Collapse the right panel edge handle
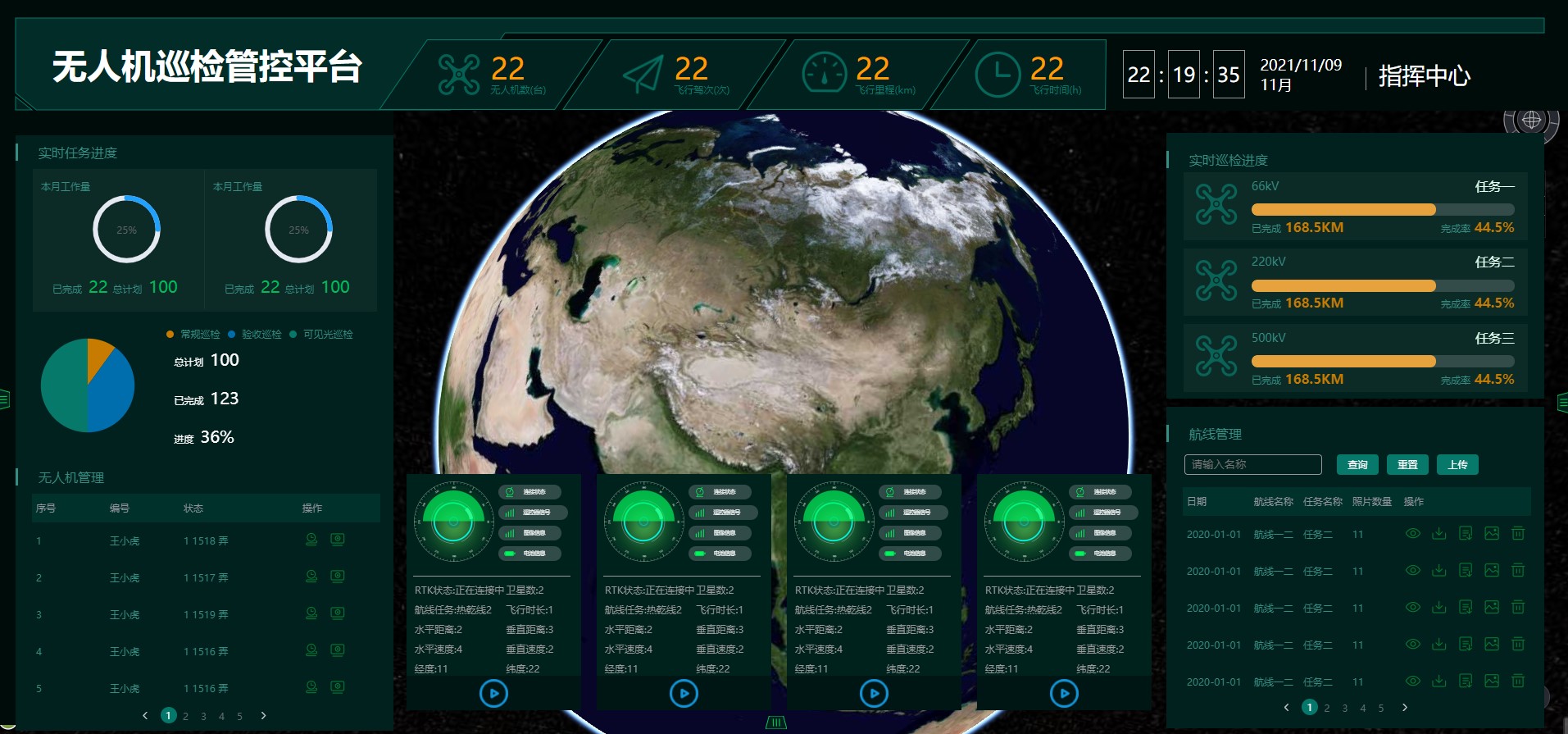 1562,402
